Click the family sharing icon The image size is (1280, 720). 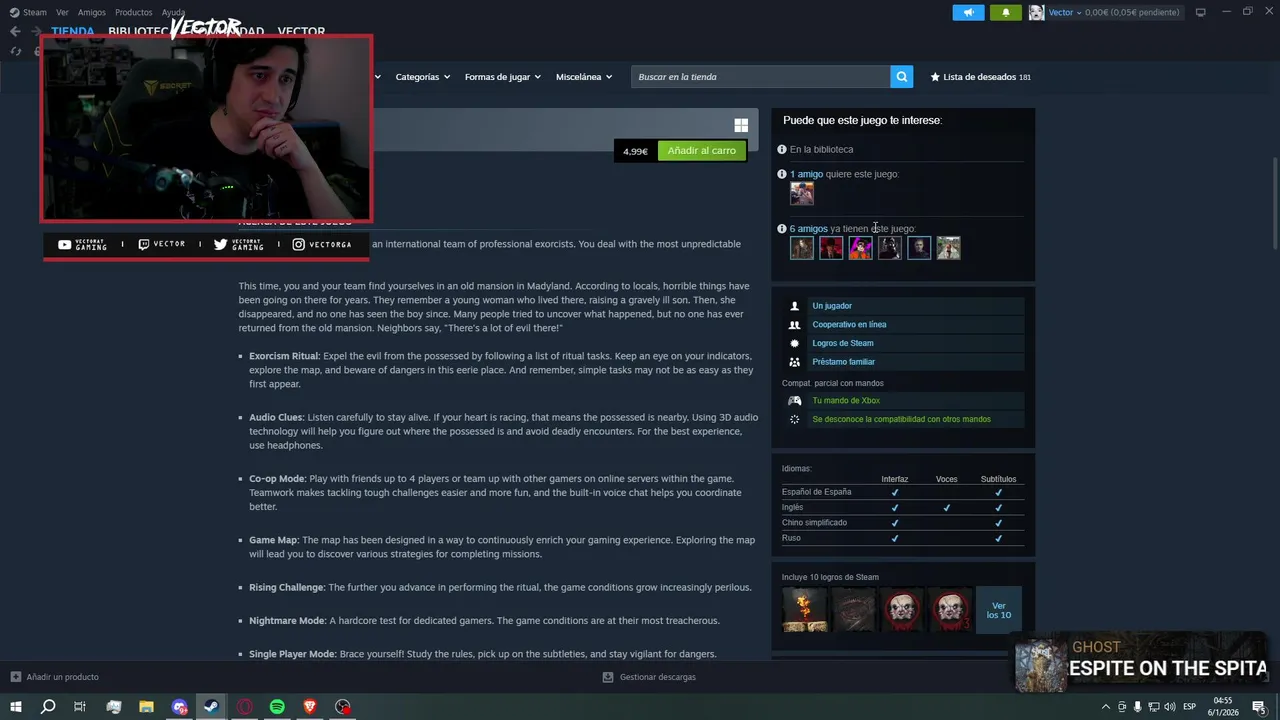click(795, 362)
